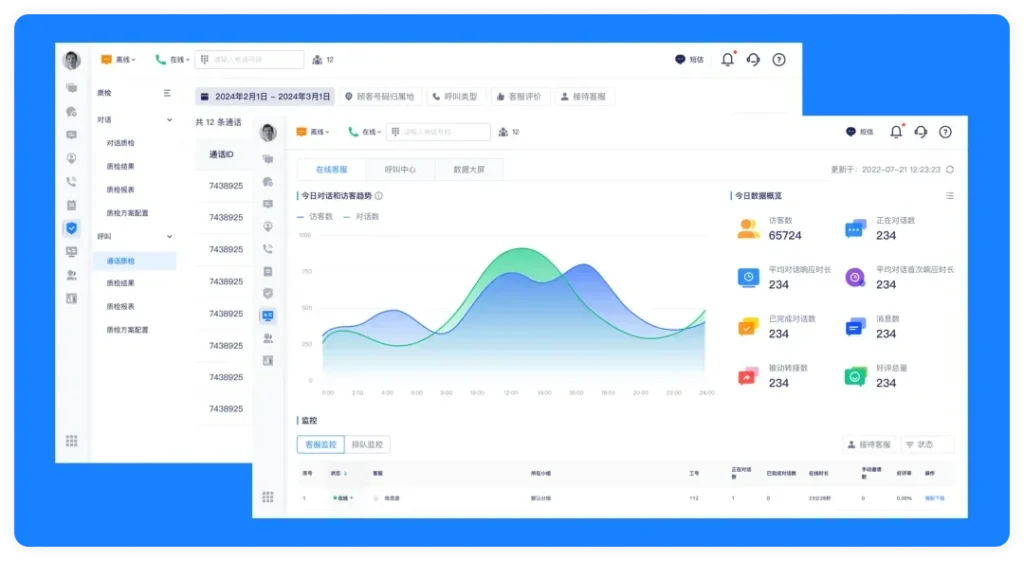1024x561 pixels.
Task: Collapse the 对话 section in the 质检 menu
Action: [x=169, y=120]
